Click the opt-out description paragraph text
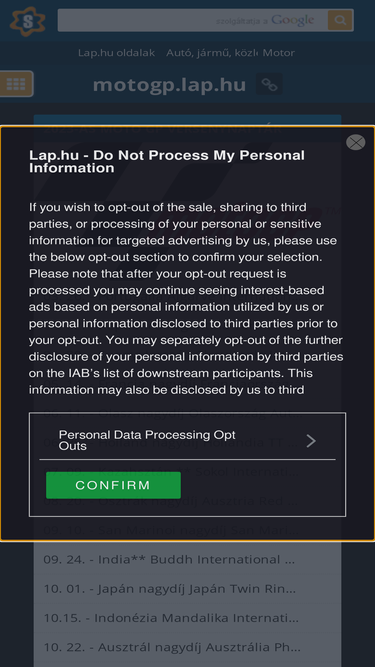This screenshot has height=667, width=375. pos(186,299)
